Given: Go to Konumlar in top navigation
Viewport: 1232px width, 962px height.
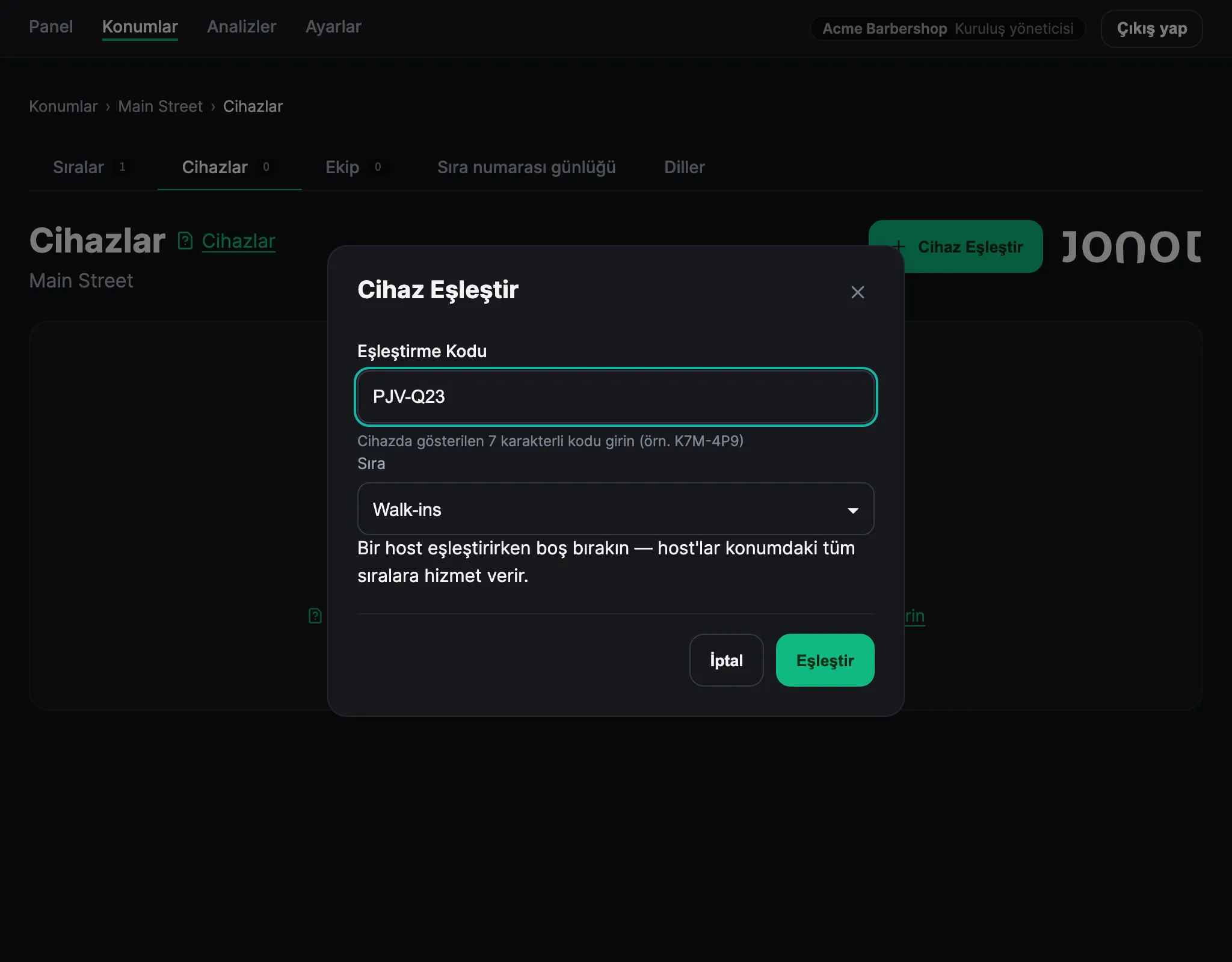Looking at the screenshot, I should (x=140, y=27).
